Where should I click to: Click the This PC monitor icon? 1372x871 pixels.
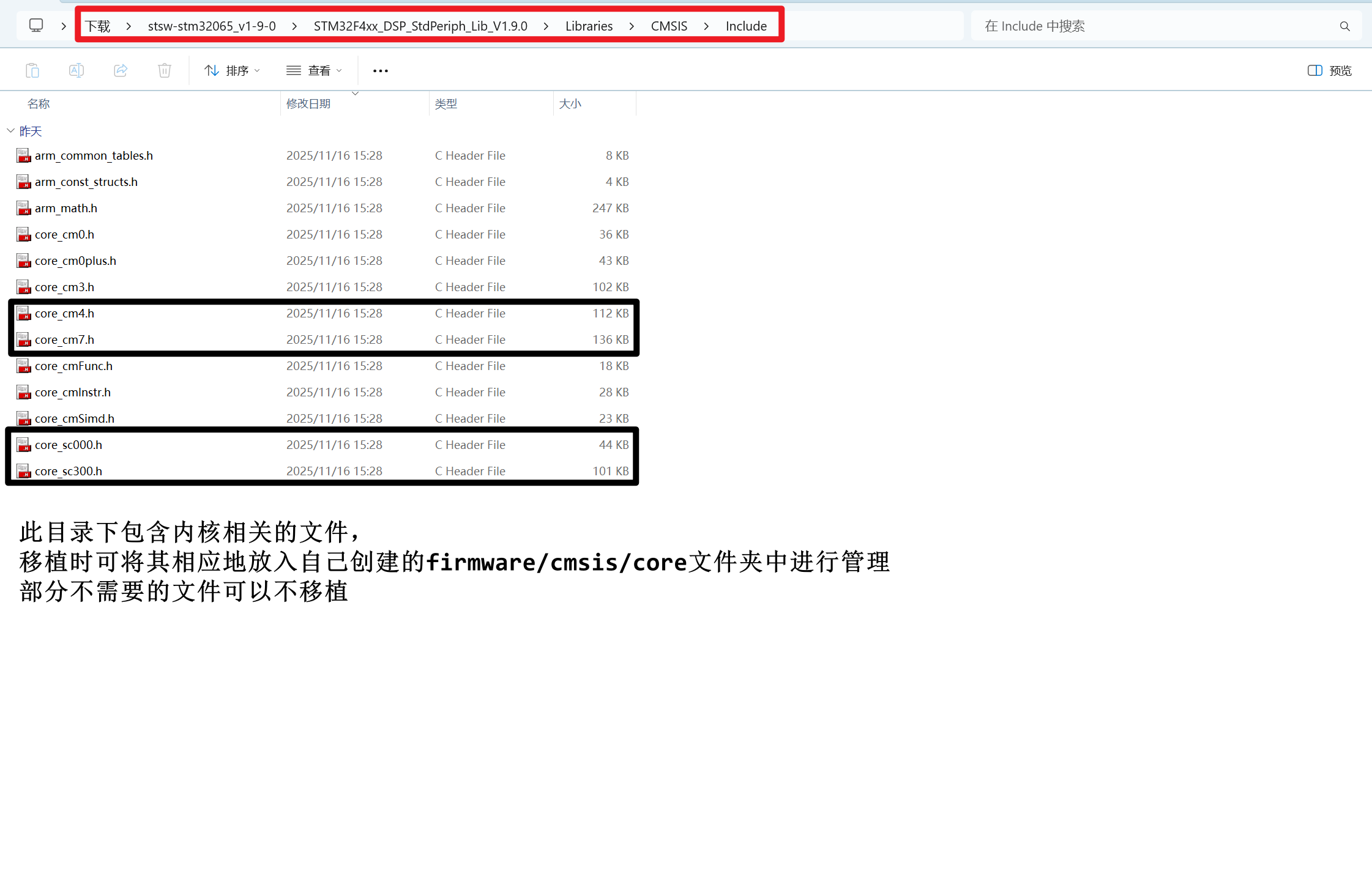click(36, 26)
